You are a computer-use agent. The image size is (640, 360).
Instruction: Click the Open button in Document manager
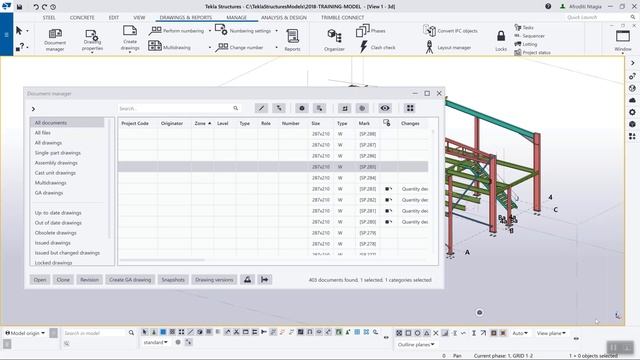click(40, 280)
